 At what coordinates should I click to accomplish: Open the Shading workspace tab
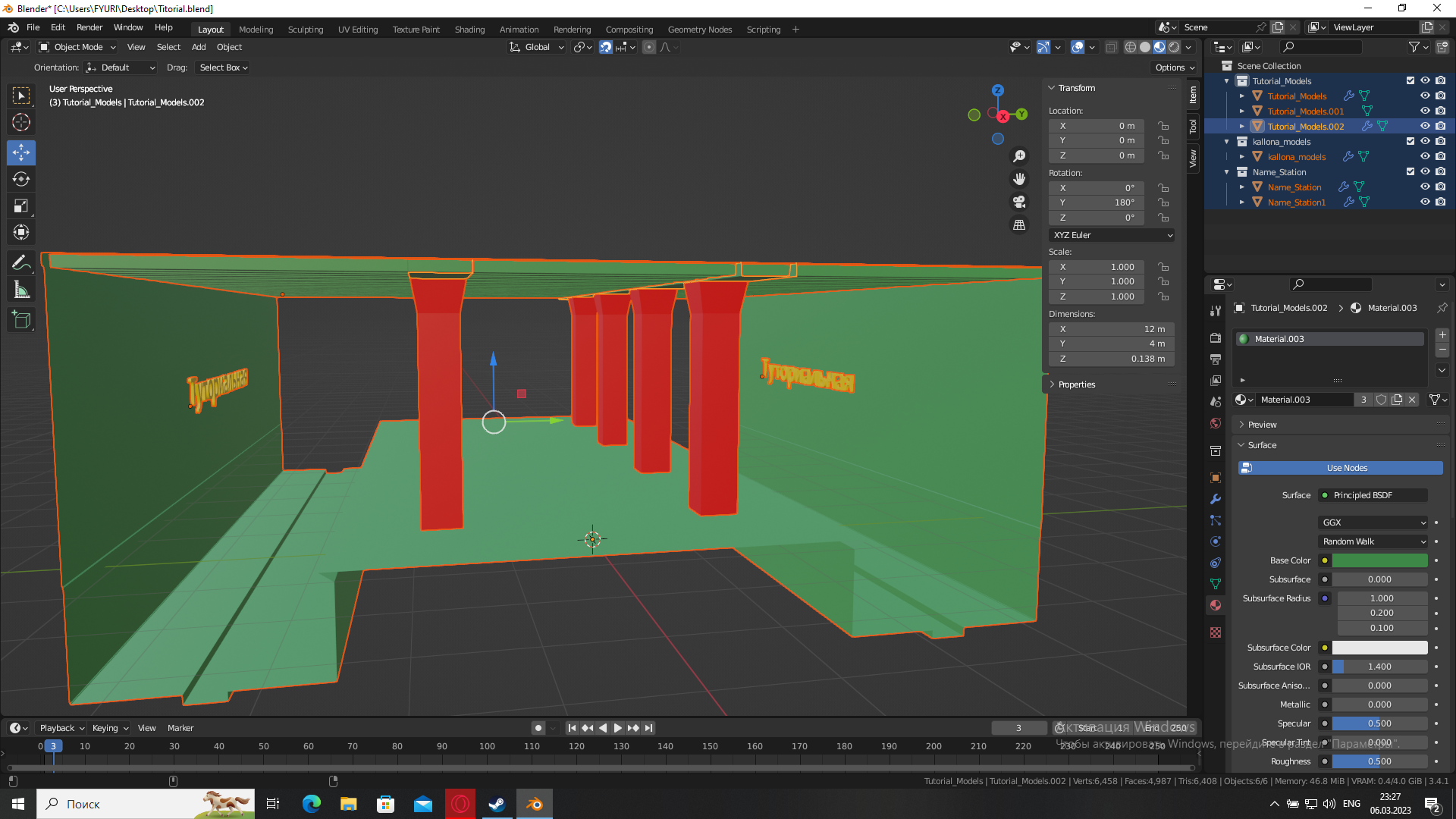click(x=469, y=30)
